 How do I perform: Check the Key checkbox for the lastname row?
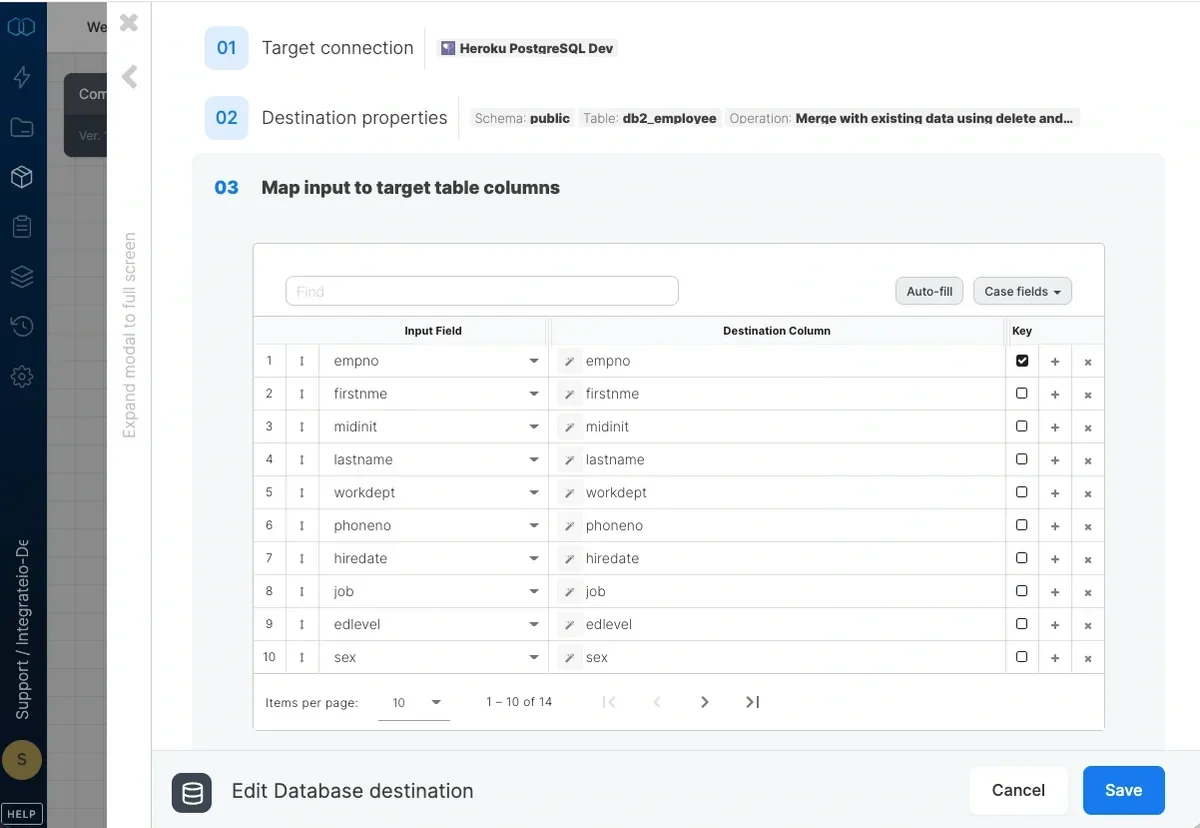coord(1021,459)
